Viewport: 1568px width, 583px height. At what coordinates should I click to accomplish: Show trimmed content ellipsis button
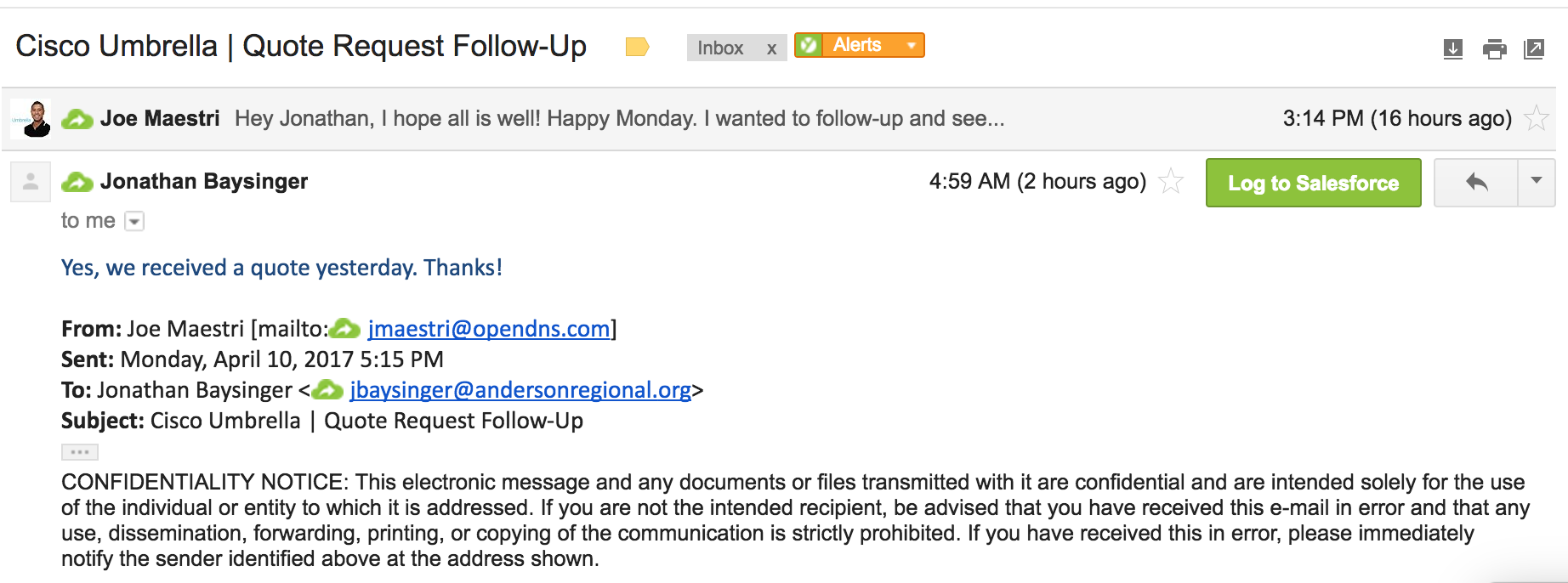point(80,452)
